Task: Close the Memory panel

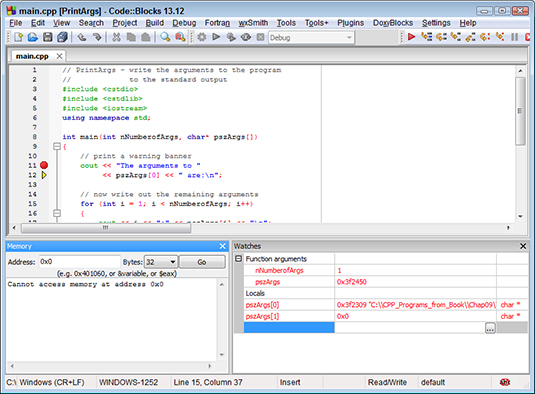Action: (x=222, y=246)
